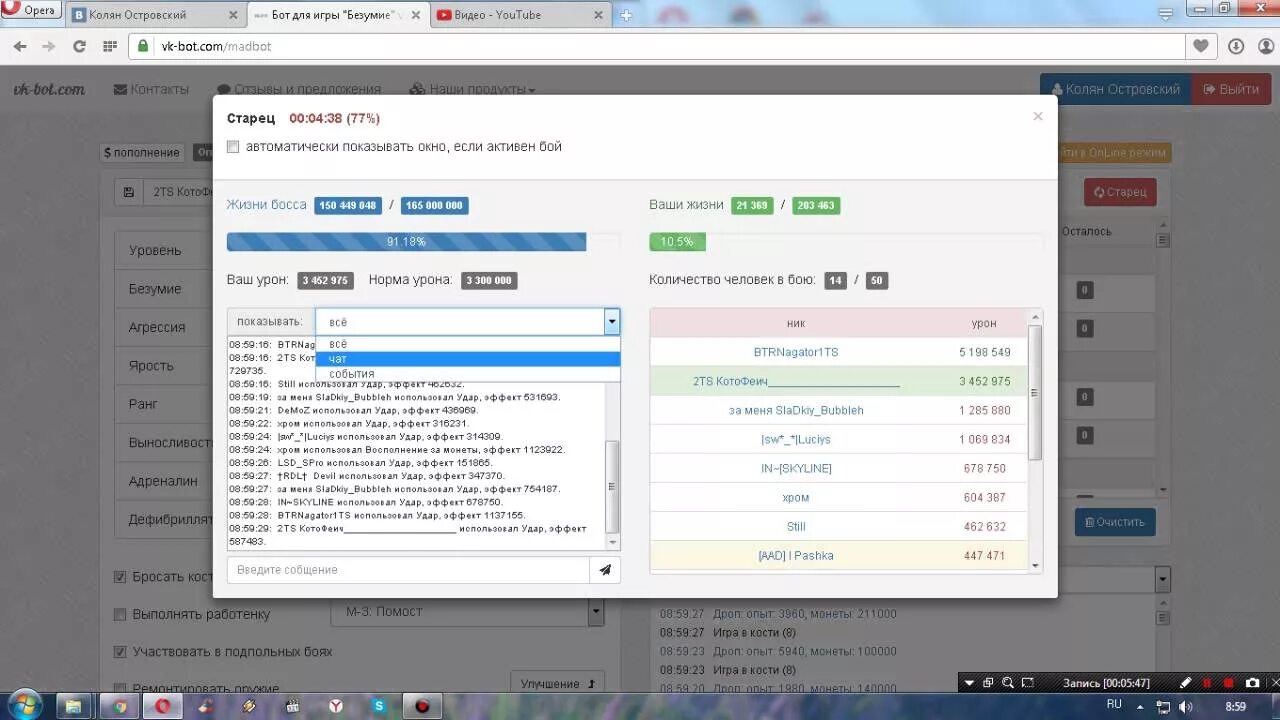Open IN~[SKYLINE] player link

pos(796,468)
